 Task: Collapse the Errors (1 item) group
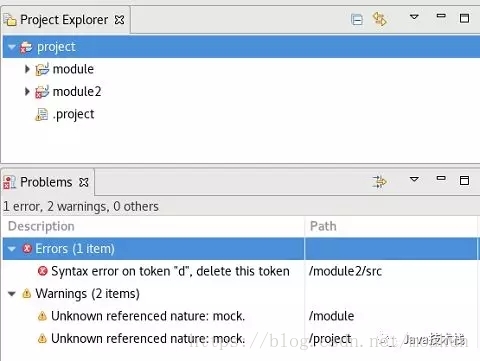point(12,249)
